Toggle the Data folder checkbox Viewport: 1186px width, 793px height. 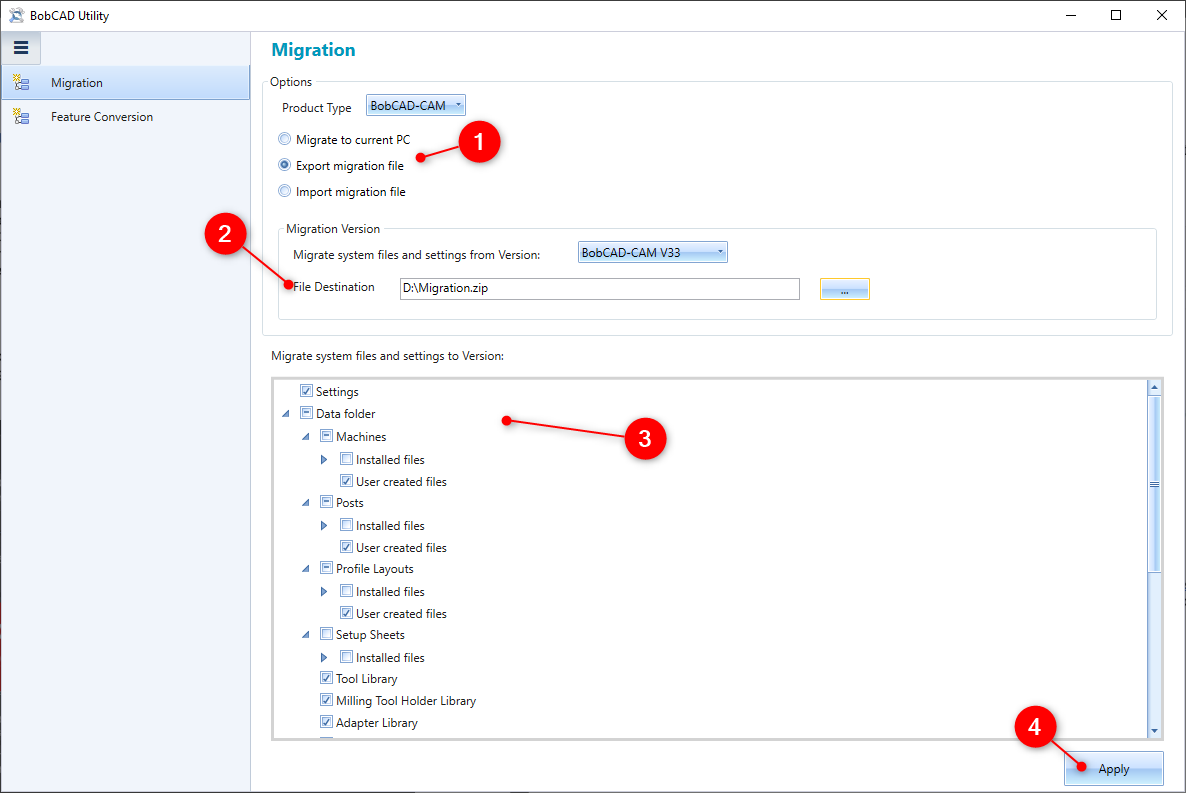point(306,413)
